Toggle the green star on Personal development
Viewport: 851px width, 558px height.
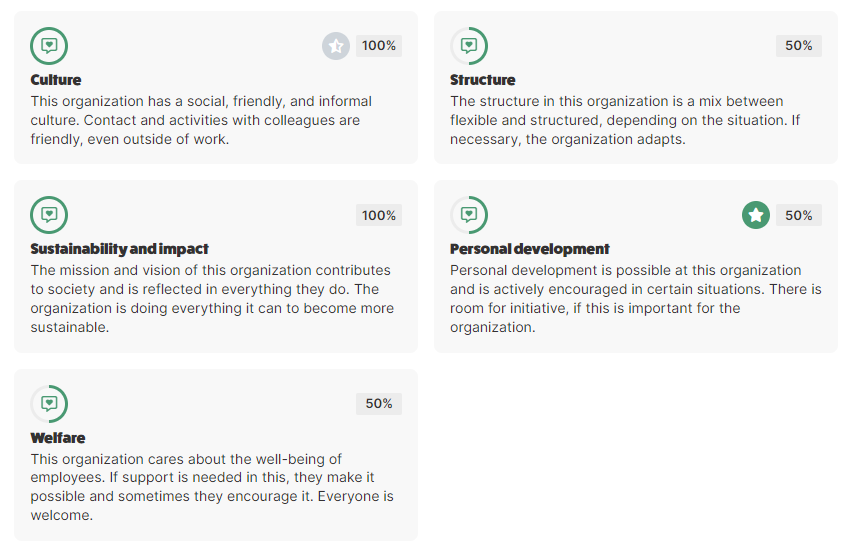coord(756,215)
